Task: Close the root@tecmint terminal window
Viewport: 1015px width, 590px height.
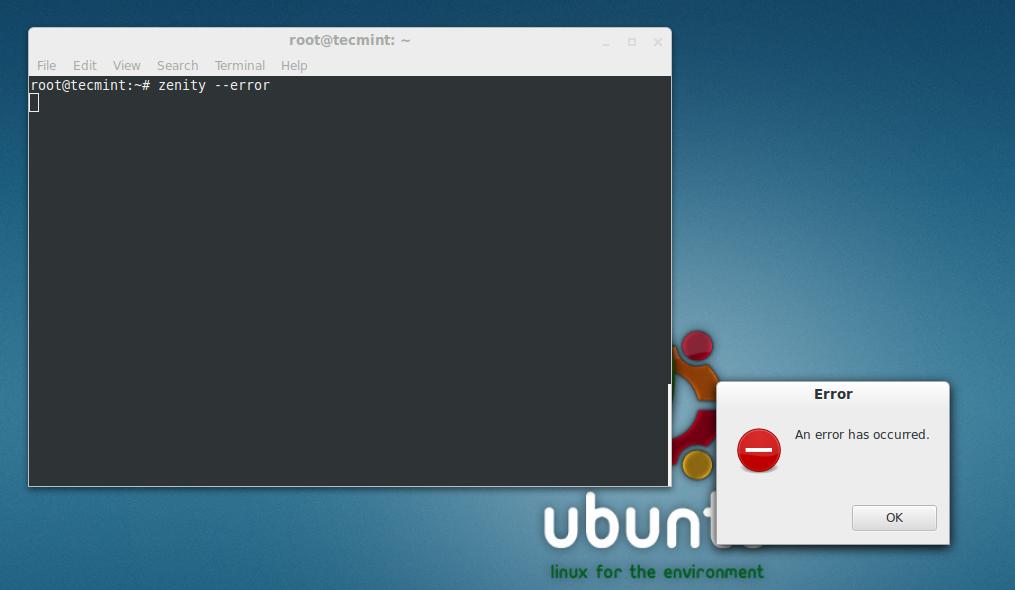Action: (x=657, y=42)
